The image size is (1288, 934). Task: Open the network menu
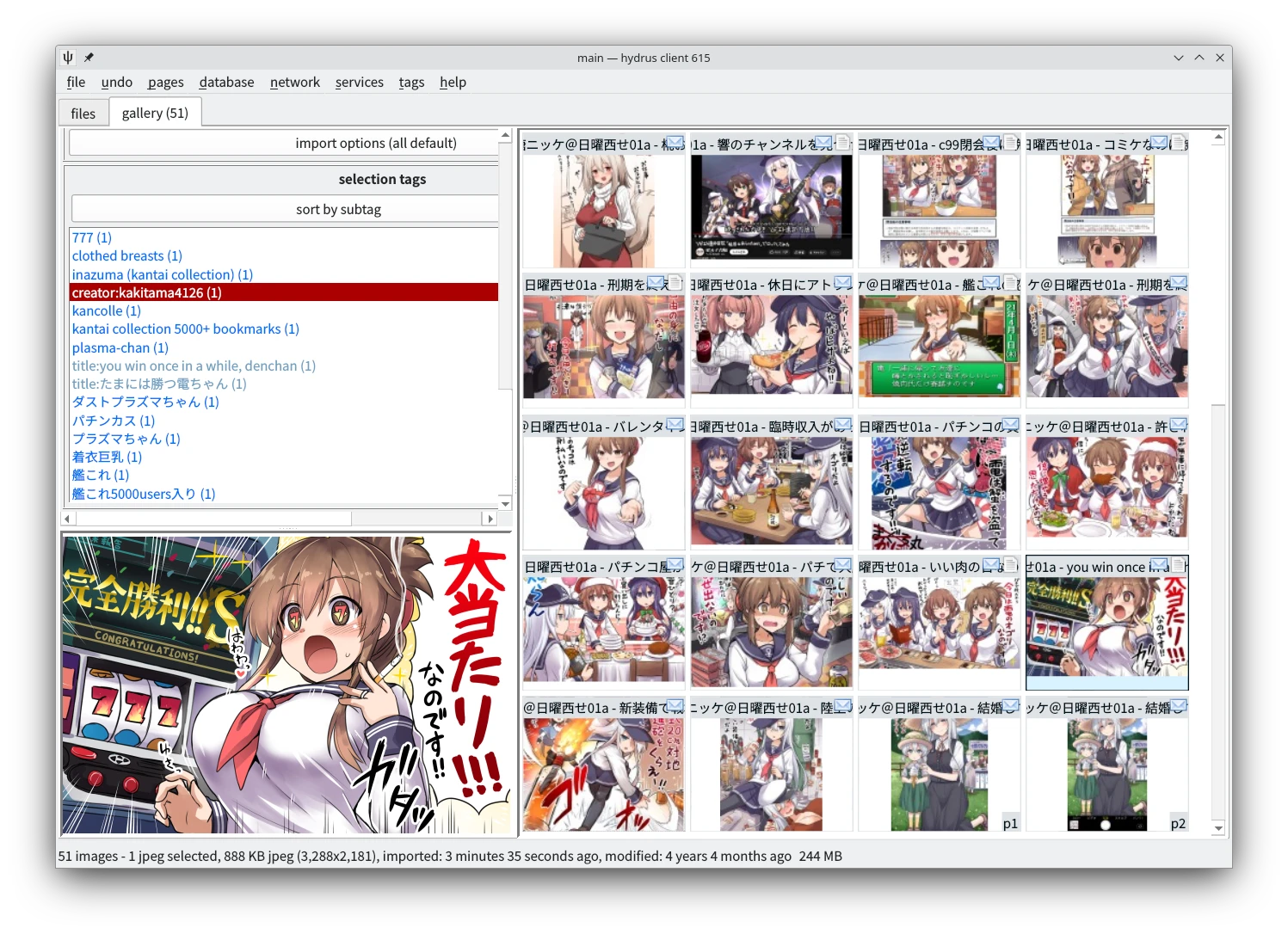click(x=294, y=82)
